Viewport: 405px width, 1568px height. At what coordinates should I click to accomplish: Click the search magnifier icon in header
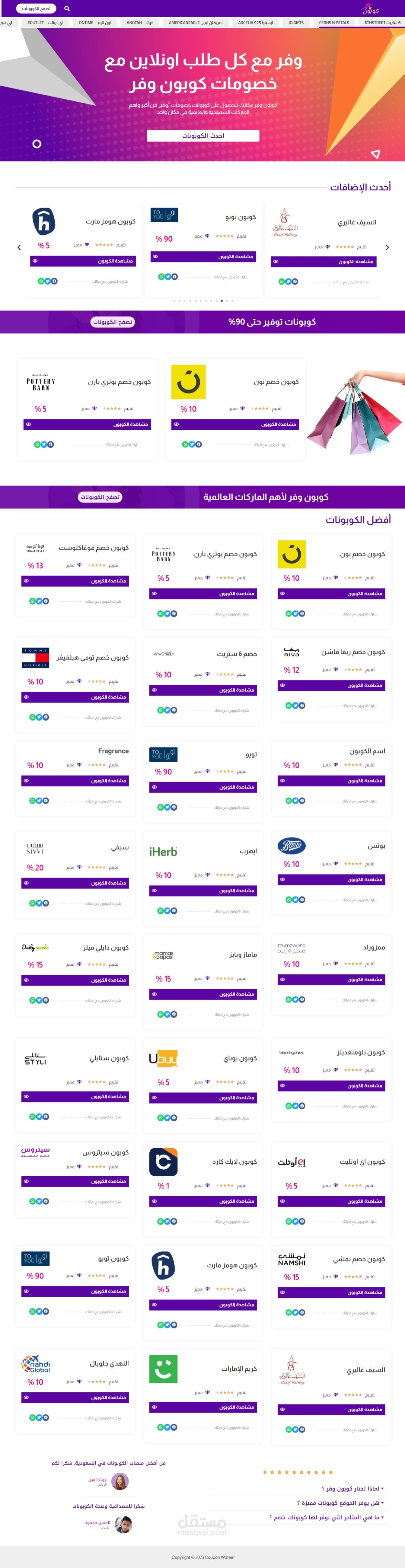pos(67,8)
